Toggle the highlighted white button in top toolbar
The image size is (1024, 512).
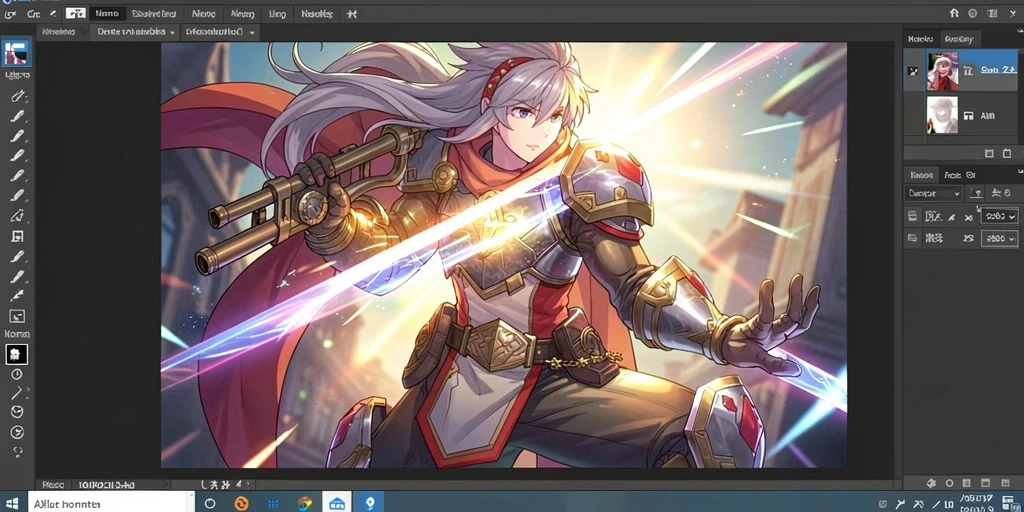[76, 13]
